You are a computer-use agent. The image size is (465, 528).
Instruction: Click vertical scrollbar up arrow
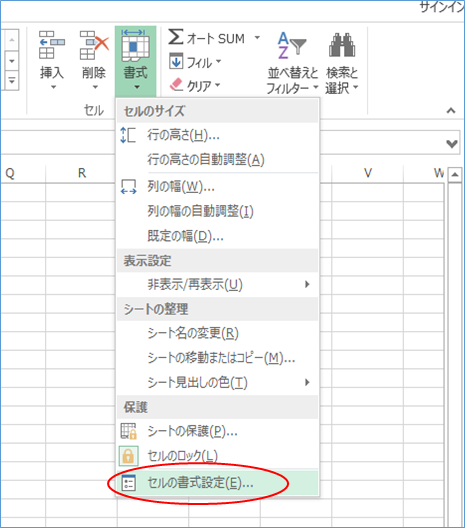click(x=455, y=175)
